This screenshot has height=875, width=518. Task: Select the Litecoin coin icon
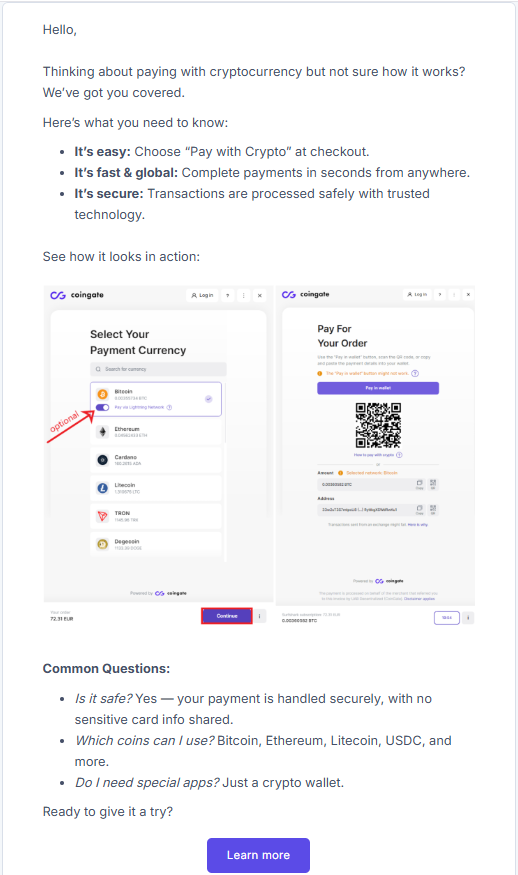pos(102,488)
